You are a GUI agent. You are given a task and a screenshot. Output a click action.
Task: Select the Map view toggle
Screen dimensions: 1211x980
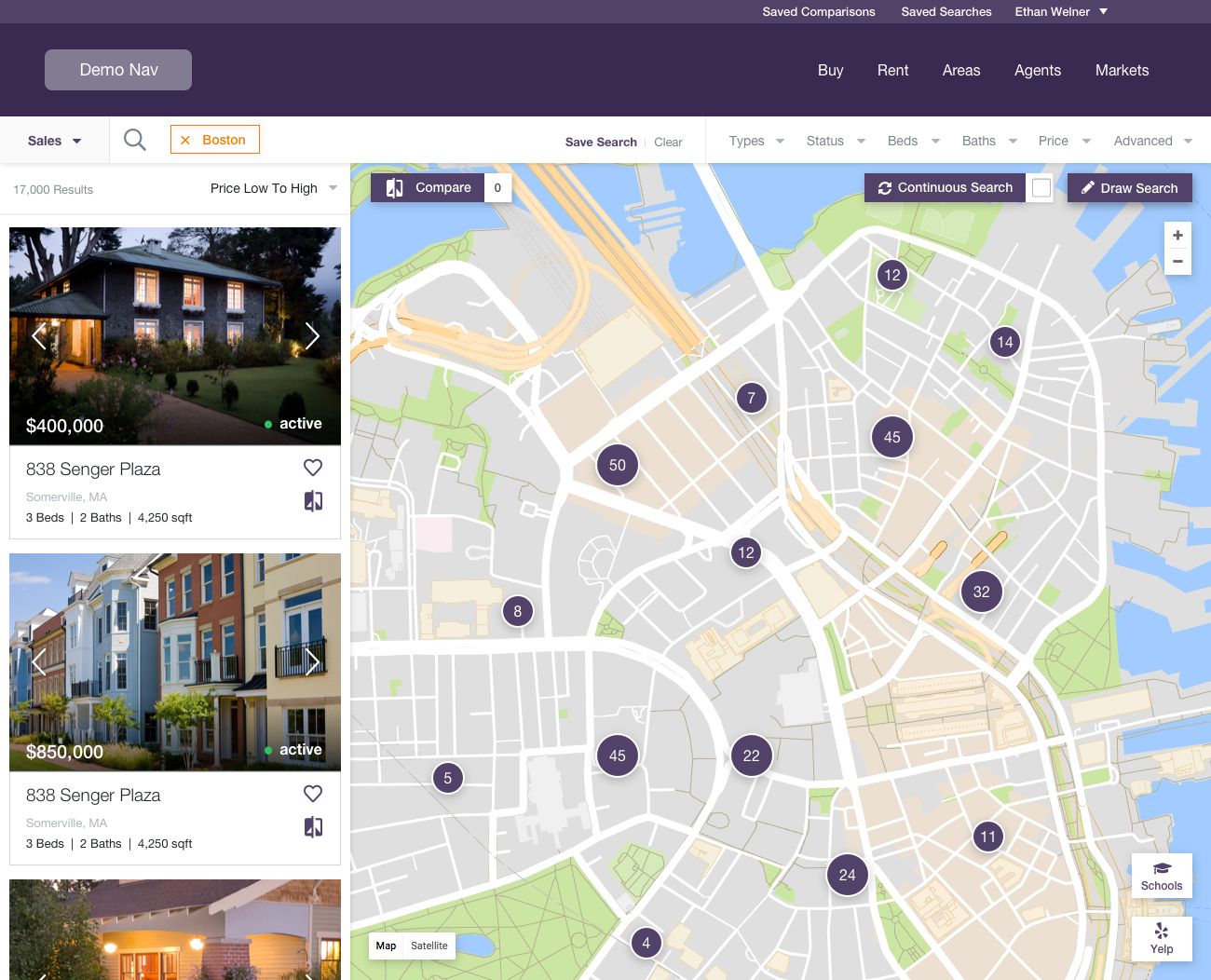386,946
